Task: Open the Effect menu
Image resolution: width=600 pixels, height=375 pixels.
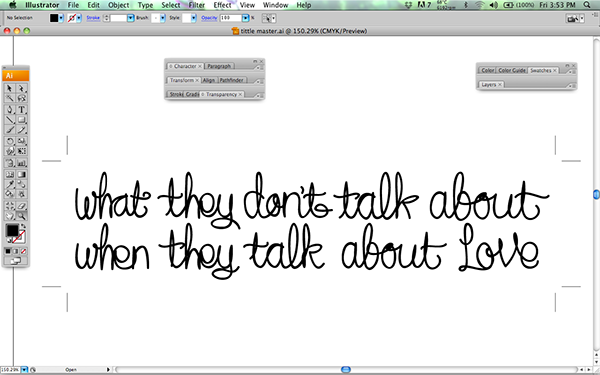Action: tap(222, 5)
